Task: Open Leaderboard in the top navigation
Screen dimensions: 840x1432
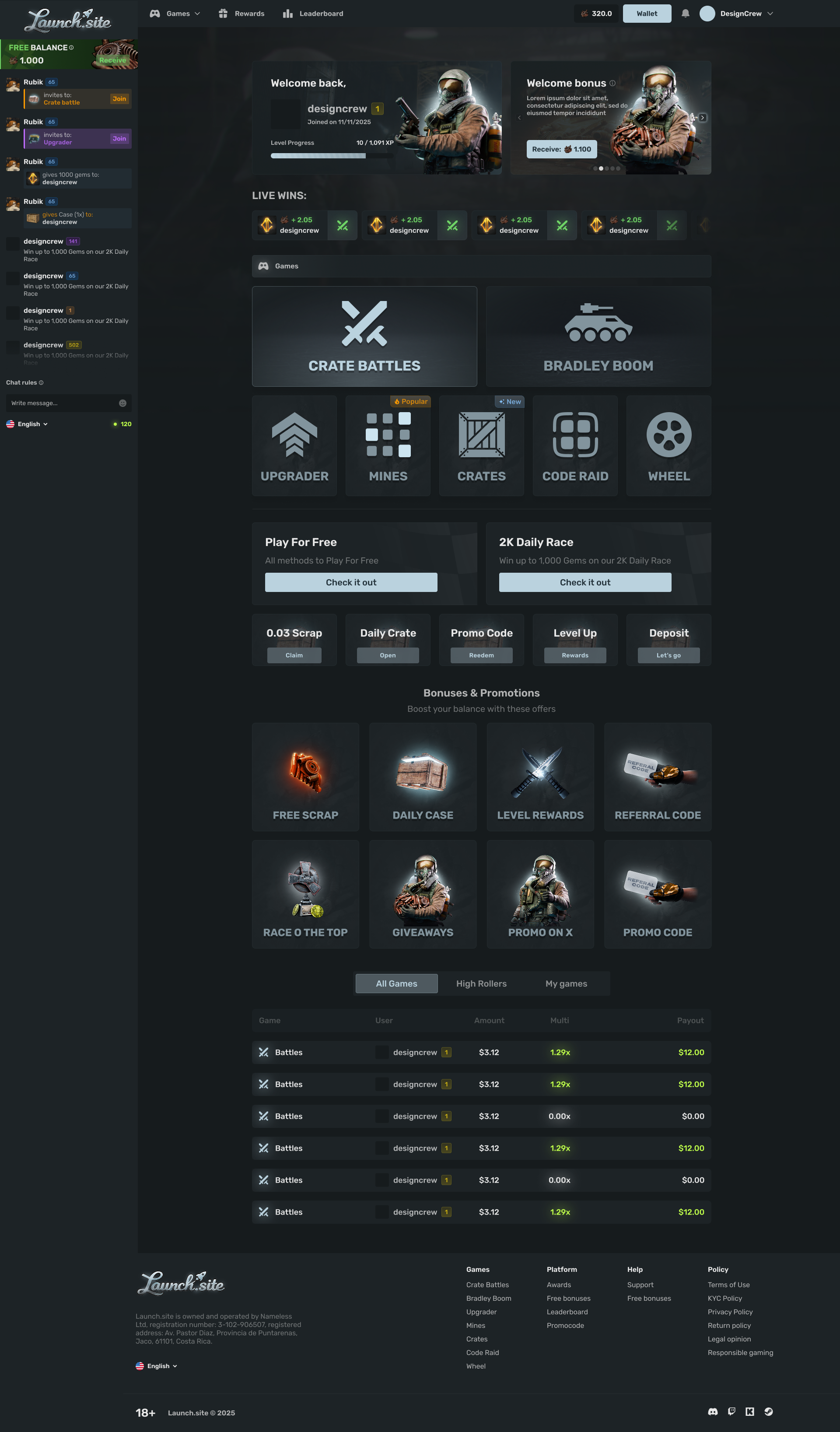Action: tap(313, 14)
